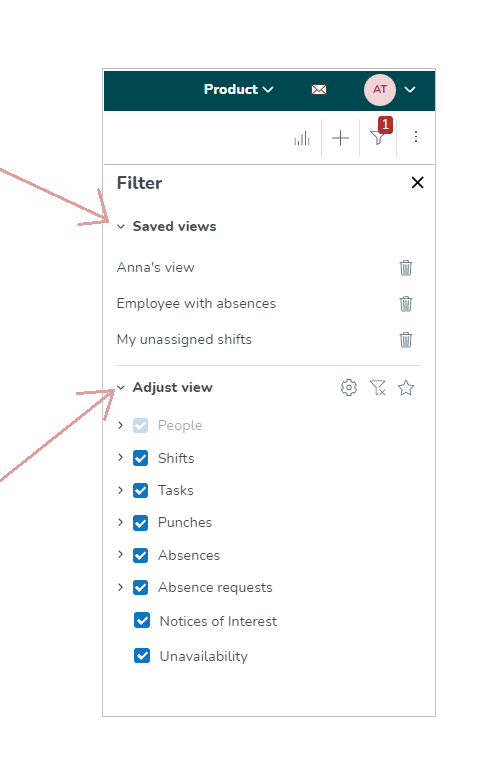Disable the Notices of Interest checkbox
This screenshot has height=768, width=500.
click(x=142, y=621)
